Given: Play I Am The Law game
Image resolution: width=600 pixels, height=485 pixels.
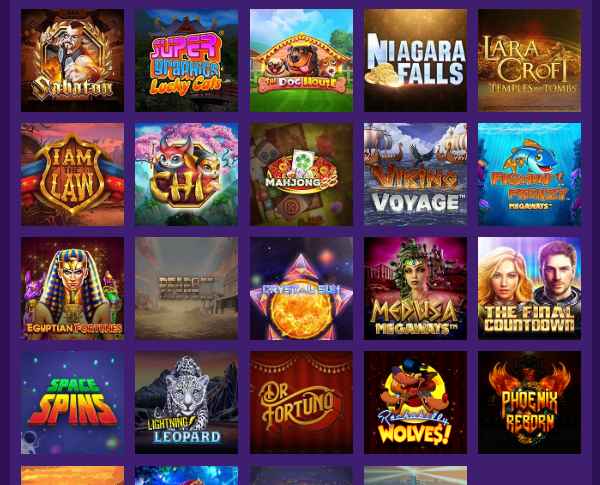Looking at the screenshot, I should coord(72,174).
